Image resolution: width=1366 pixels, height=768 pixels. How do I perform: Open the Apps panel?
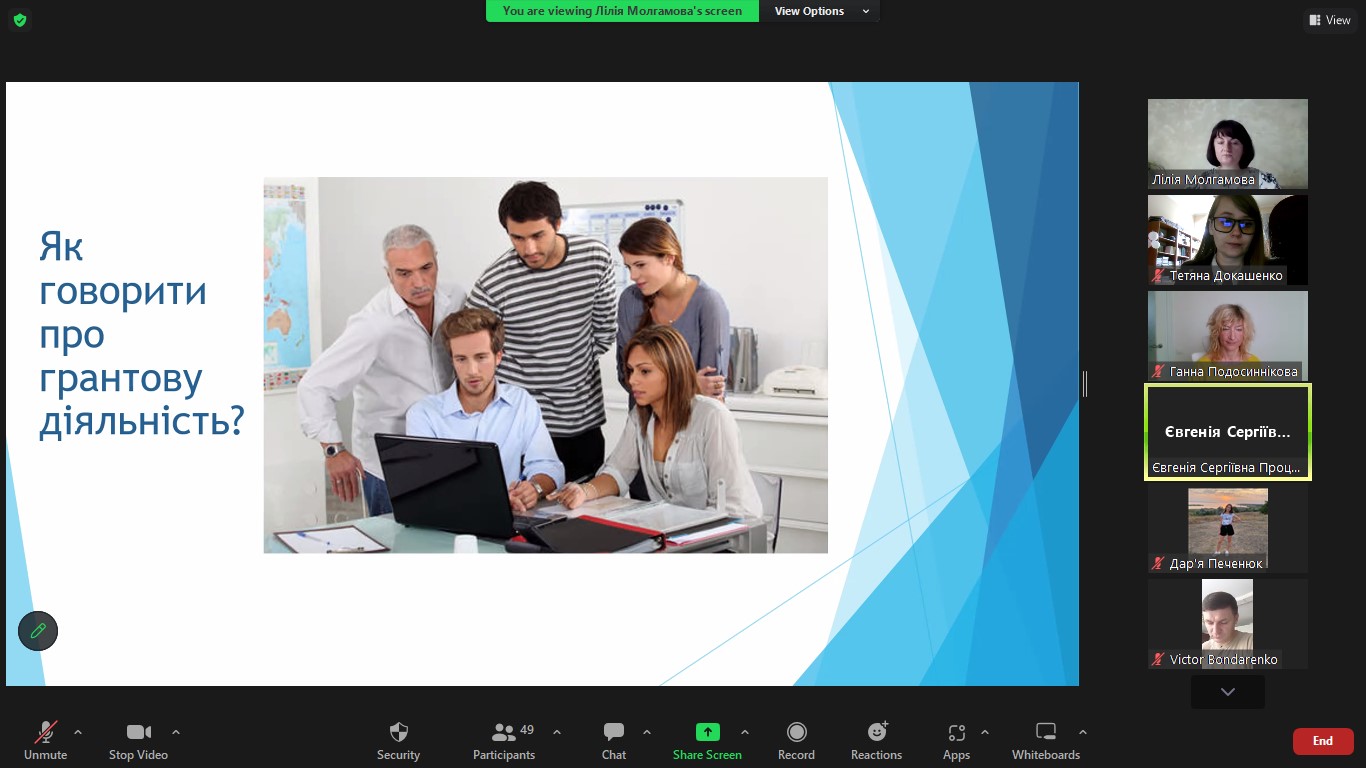click(x=956, y=741)
